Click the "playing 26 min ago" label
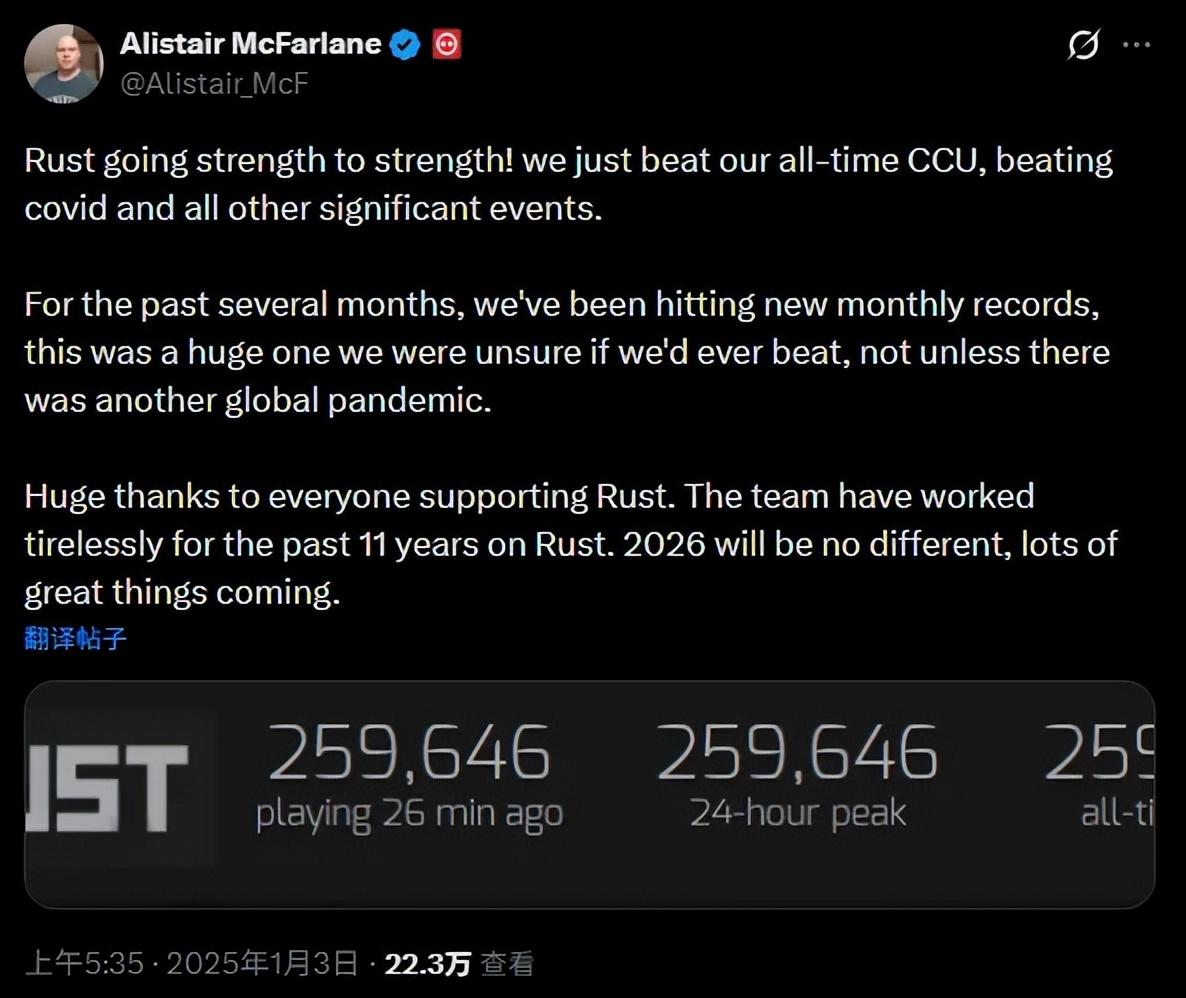The width and height of the screenshot is (1186, 998). [409, 813]
